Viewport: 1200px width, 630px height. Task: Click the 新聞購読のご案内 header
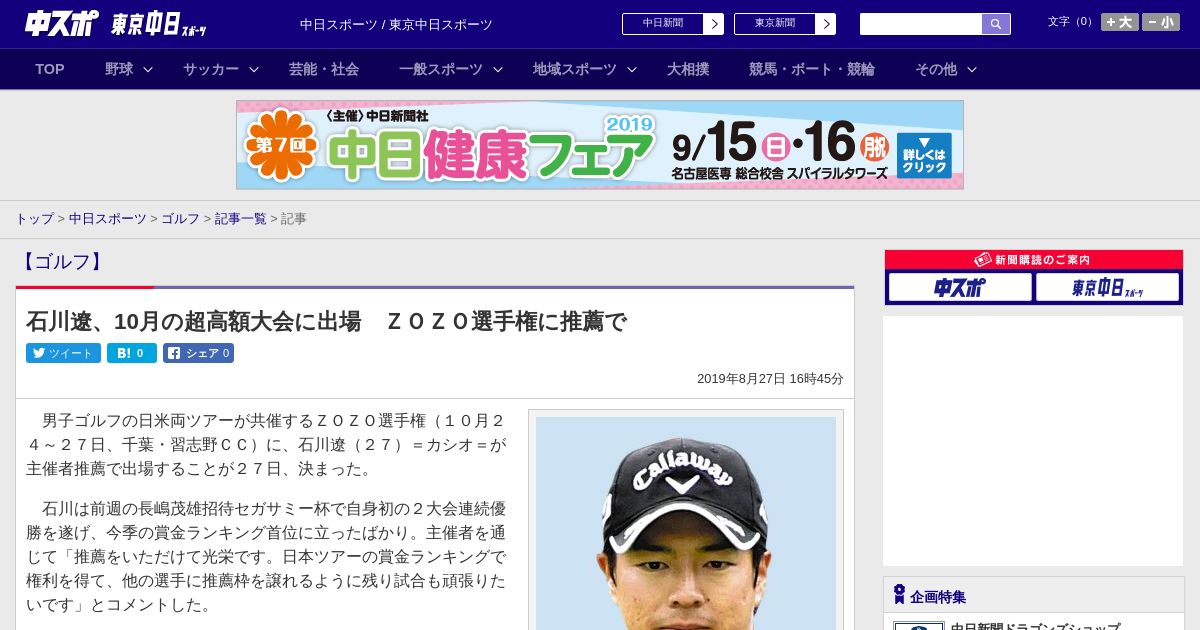coord(1033,259)
